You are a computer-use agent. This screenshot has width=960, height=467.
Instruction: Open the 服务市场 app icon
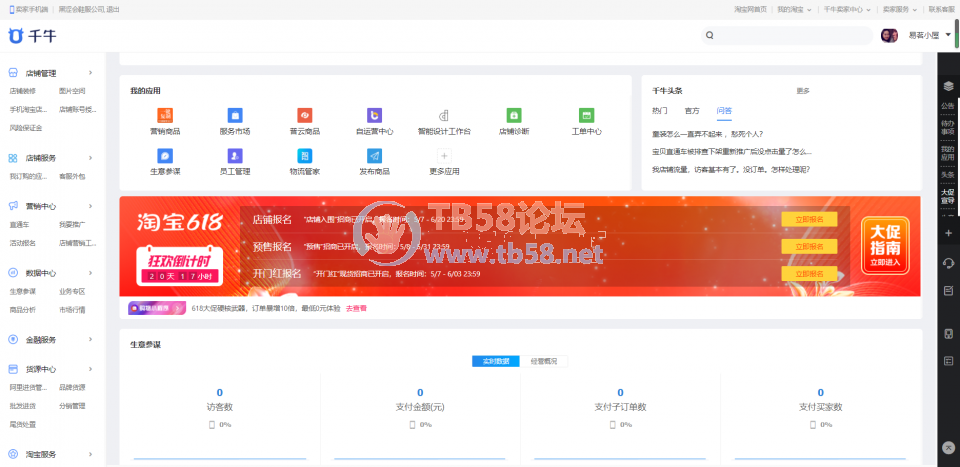(x=235, y=116)
